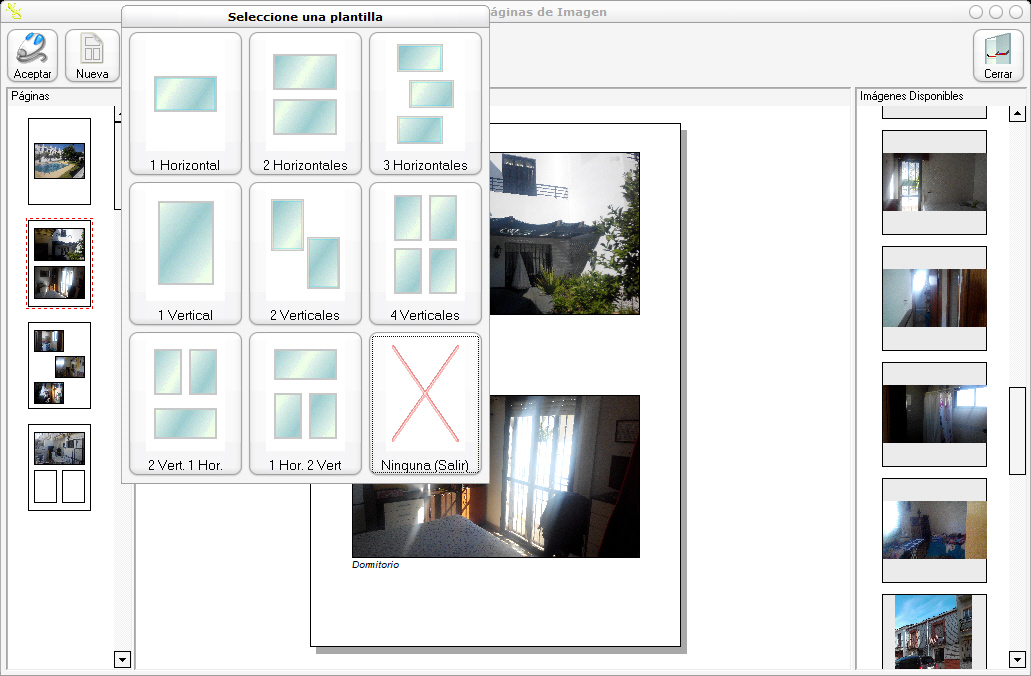Pick the building facade image at bottom right

pyautogui.click(x=934, y=632)
